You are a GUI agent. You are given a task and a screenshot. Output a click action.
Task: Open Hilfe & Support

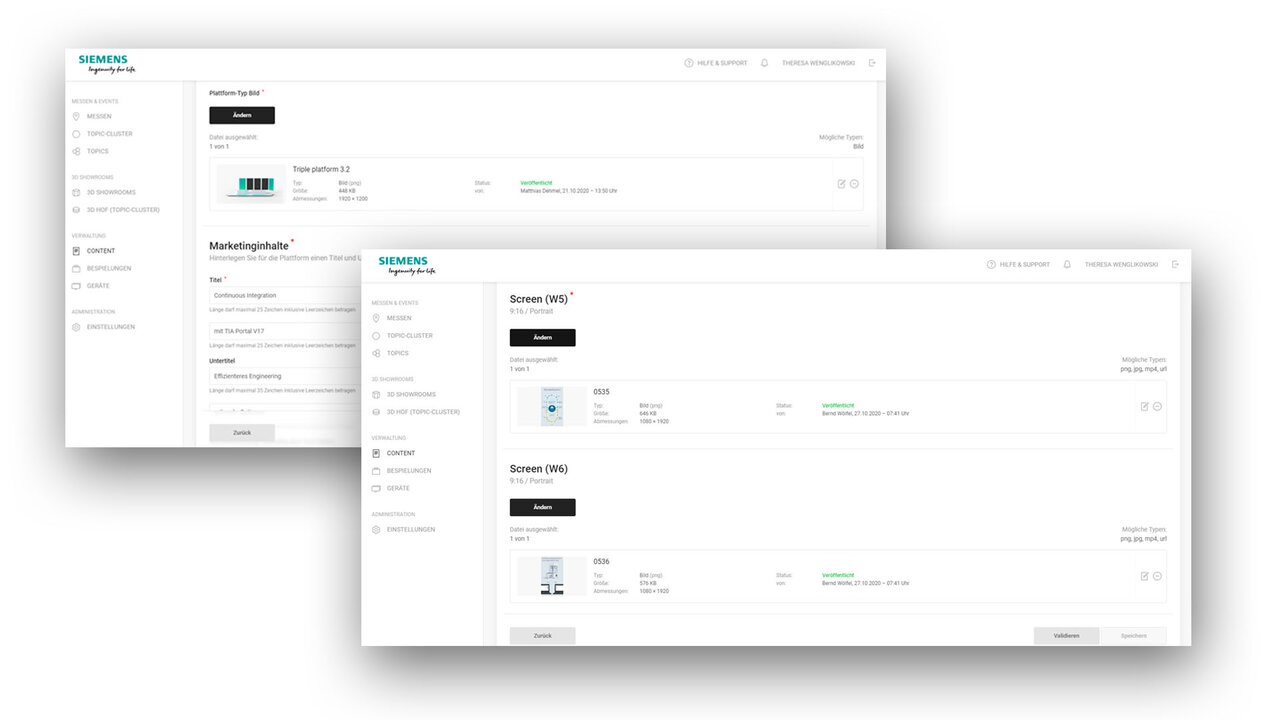pyautogui.click(x=1018, y=264)
